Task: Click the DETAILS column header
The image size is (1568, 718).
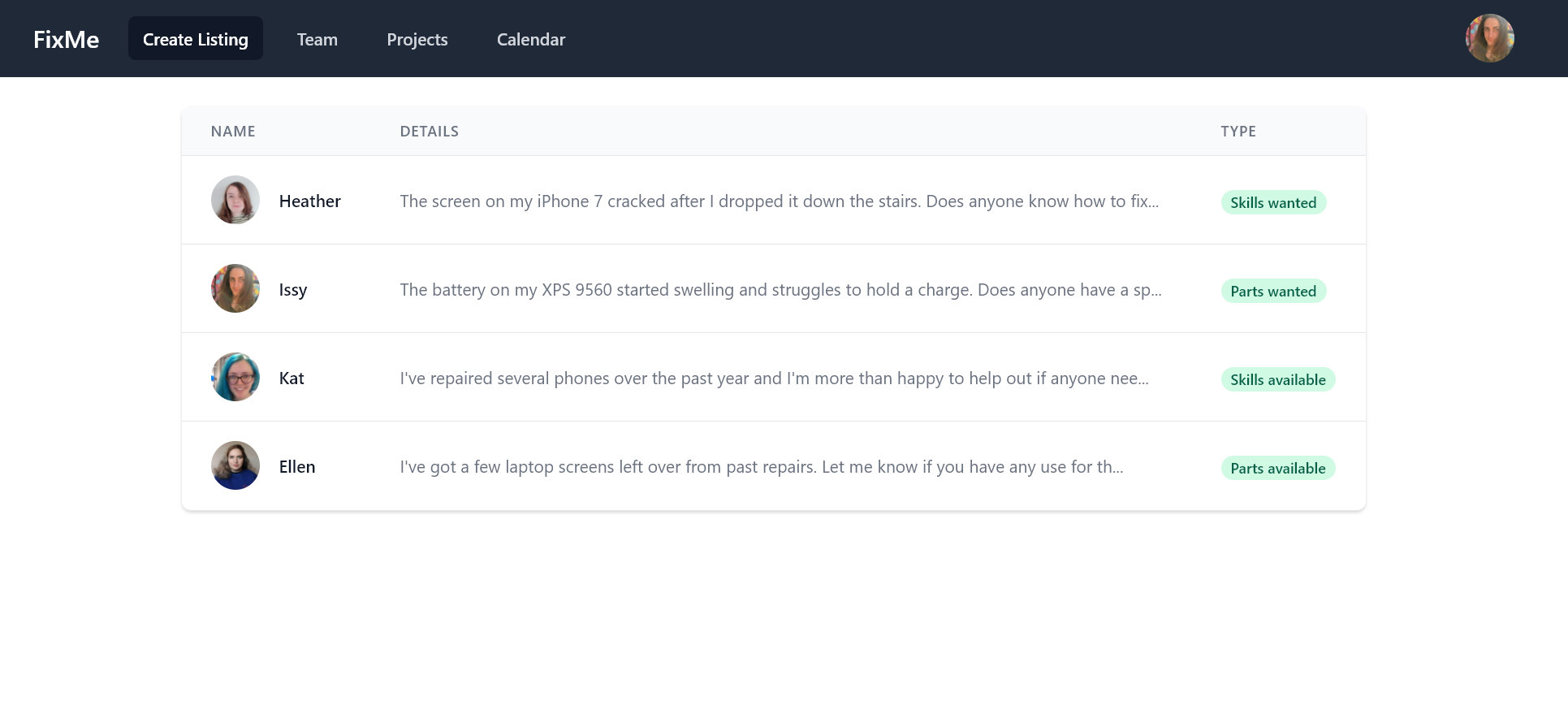Action: tap(430, 132)
